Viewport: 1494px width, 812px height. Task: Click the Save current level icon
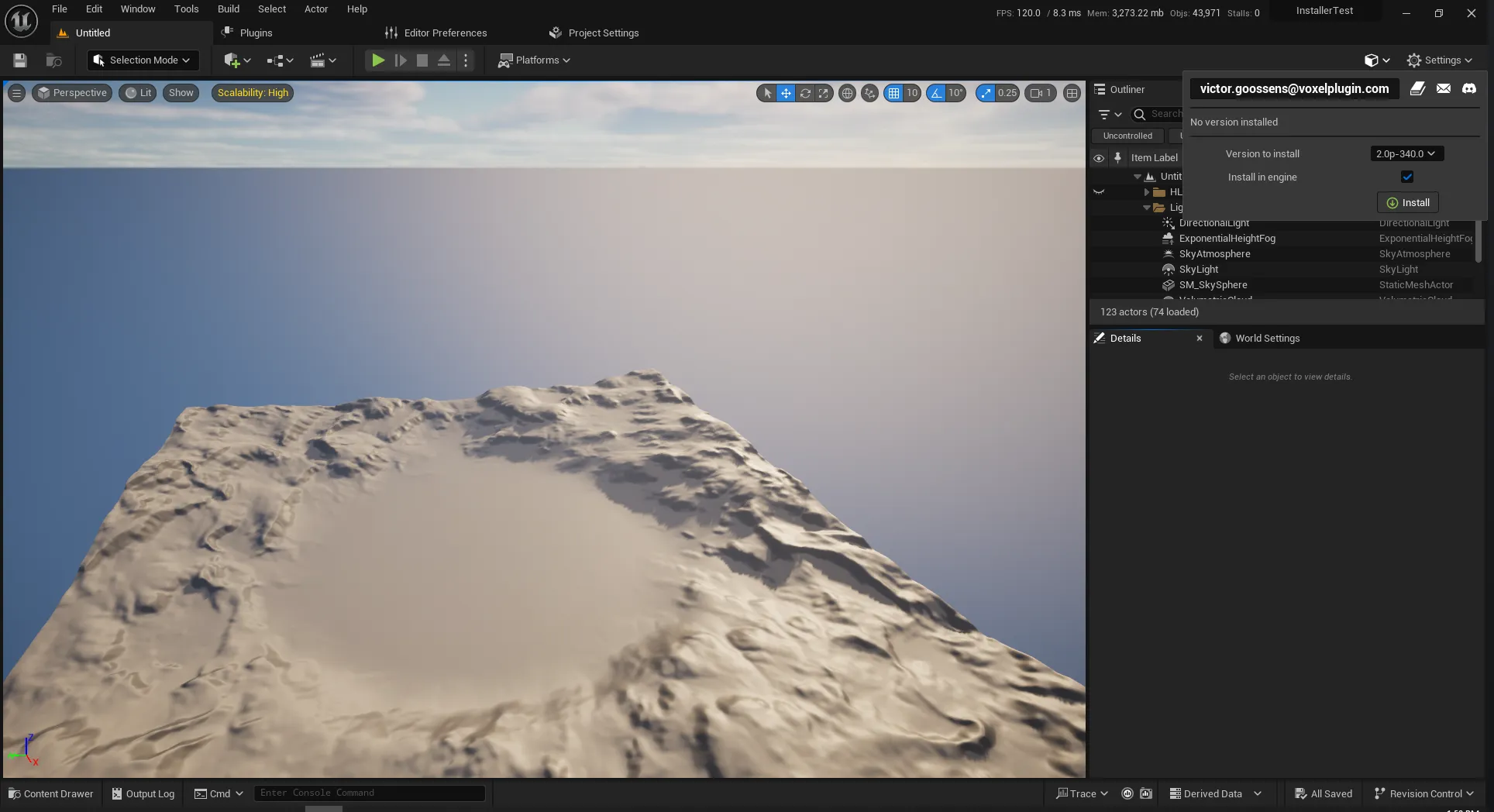click(x=19, y=60)
